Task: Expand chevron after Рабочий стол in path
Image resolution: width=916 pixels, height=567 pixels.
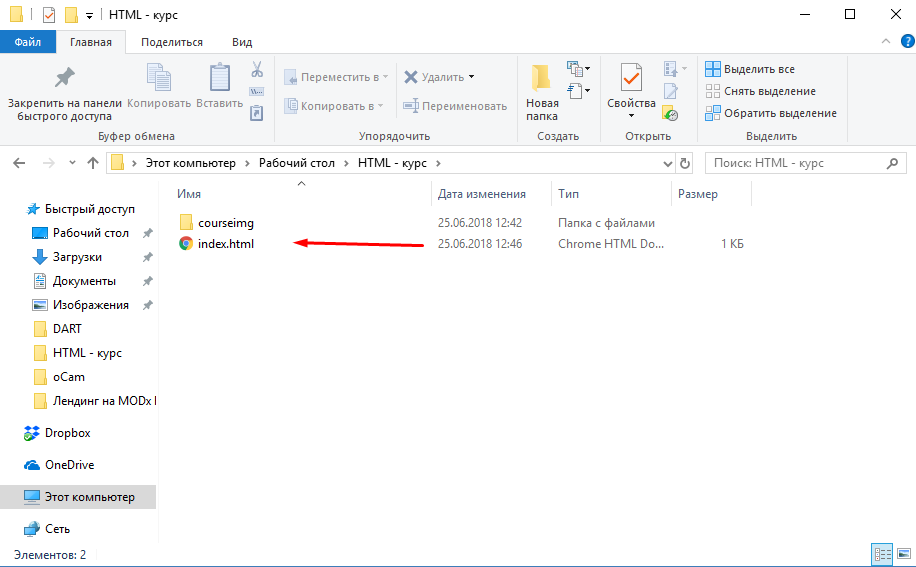Action: point(346,164)
